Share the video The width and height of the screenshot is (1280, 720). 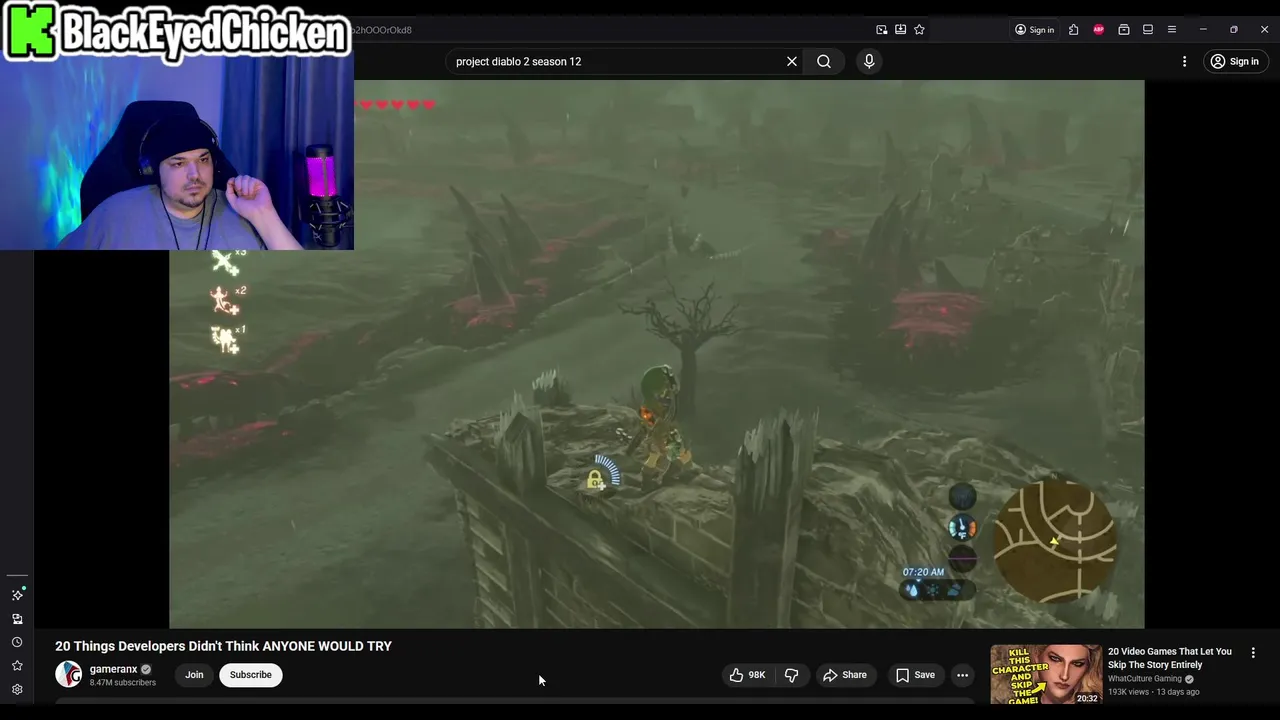845,675
